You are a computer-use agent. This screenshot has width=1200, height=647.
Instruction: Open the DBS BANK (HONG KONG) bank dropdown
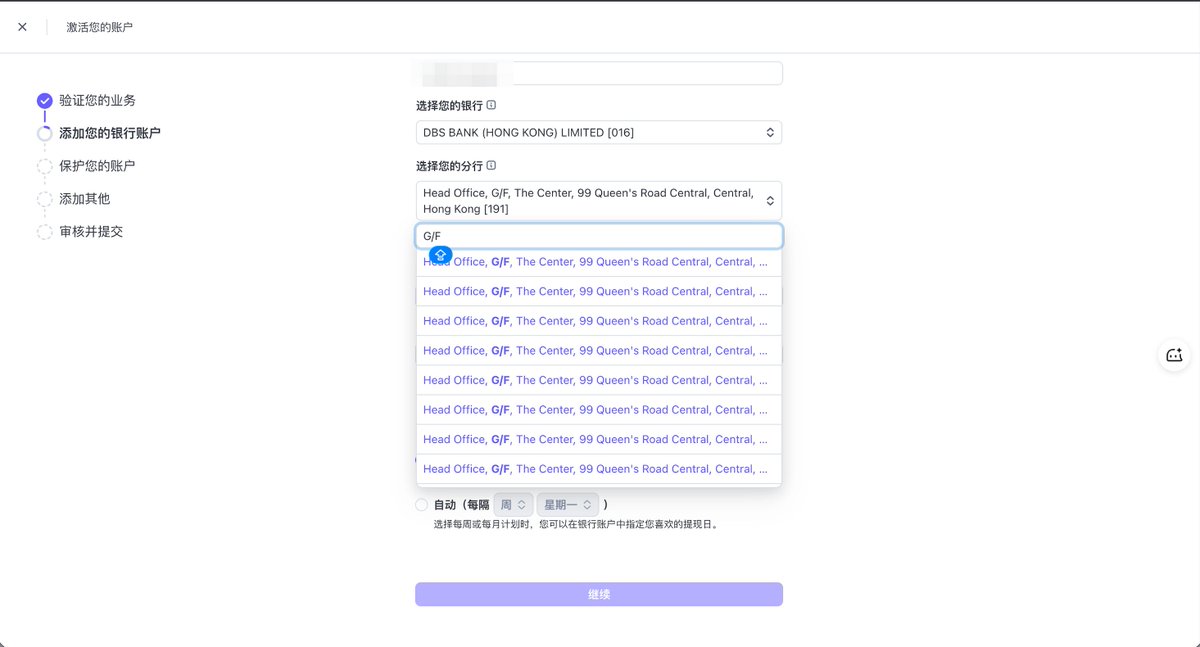(x=599, y=132)
